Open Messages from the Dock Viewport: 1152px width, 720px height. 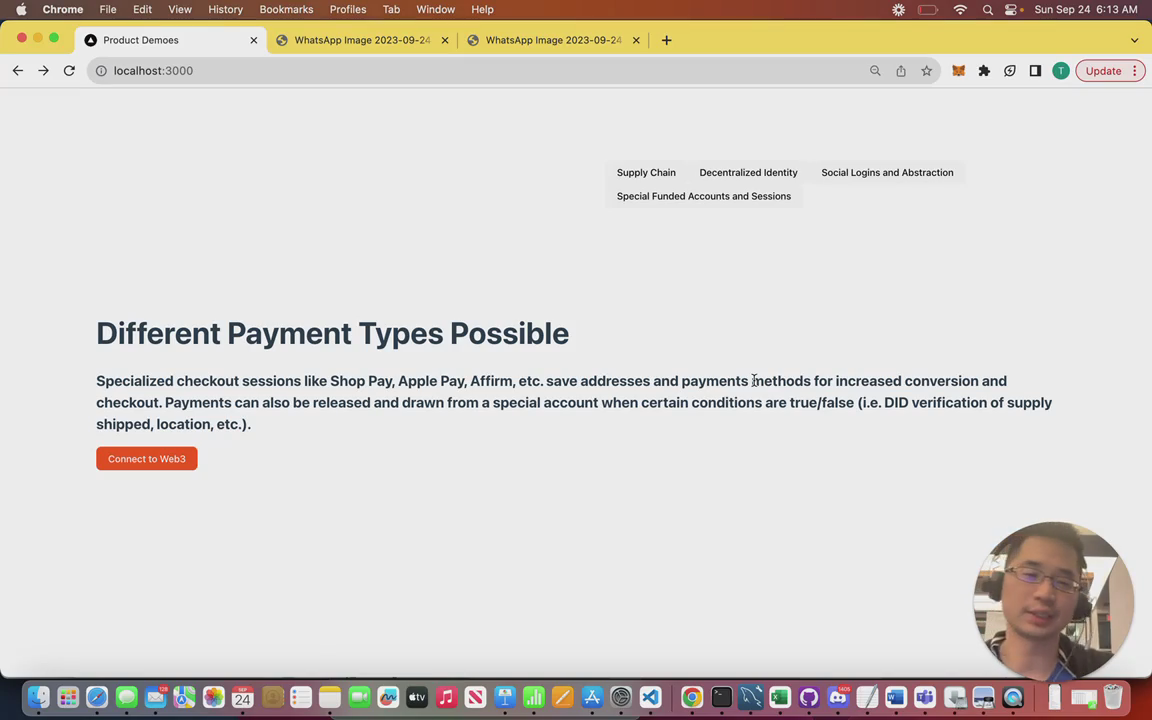[x=126, y=696]
